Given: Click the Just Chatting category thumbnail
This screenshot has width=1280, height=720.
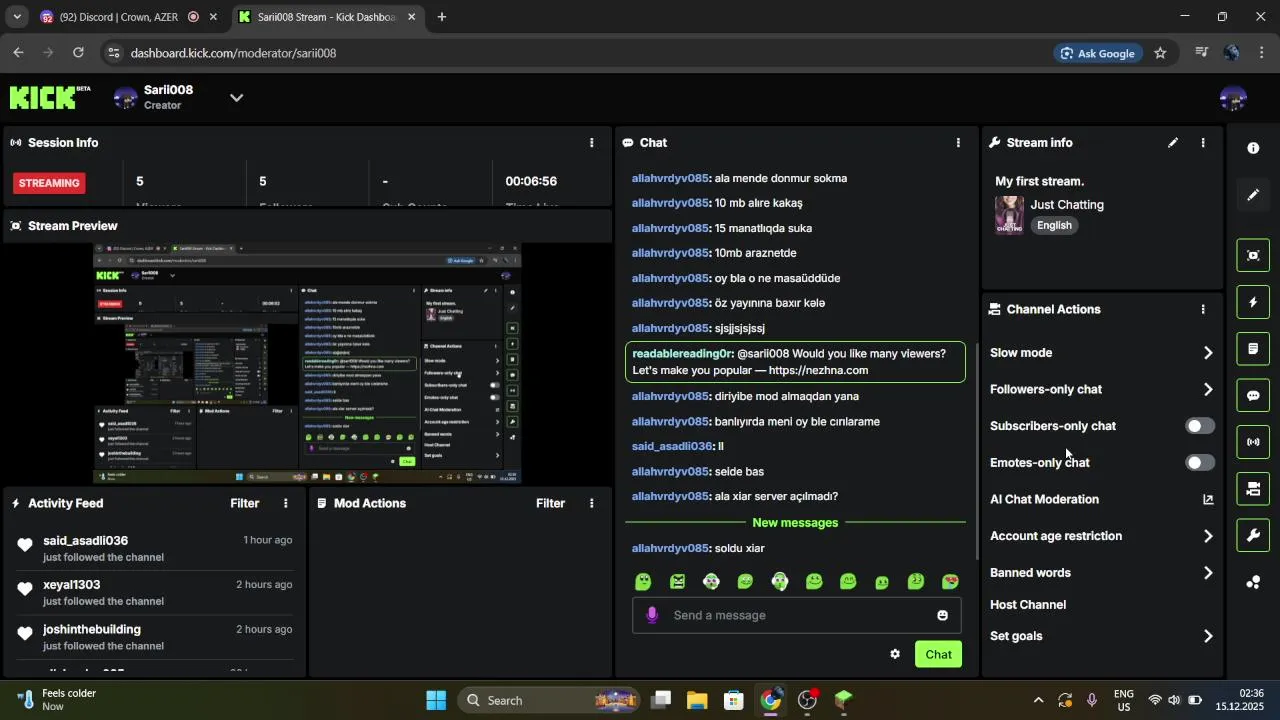Looking at the screenshot, I should pyautogui.click(x=1009, y=215).
